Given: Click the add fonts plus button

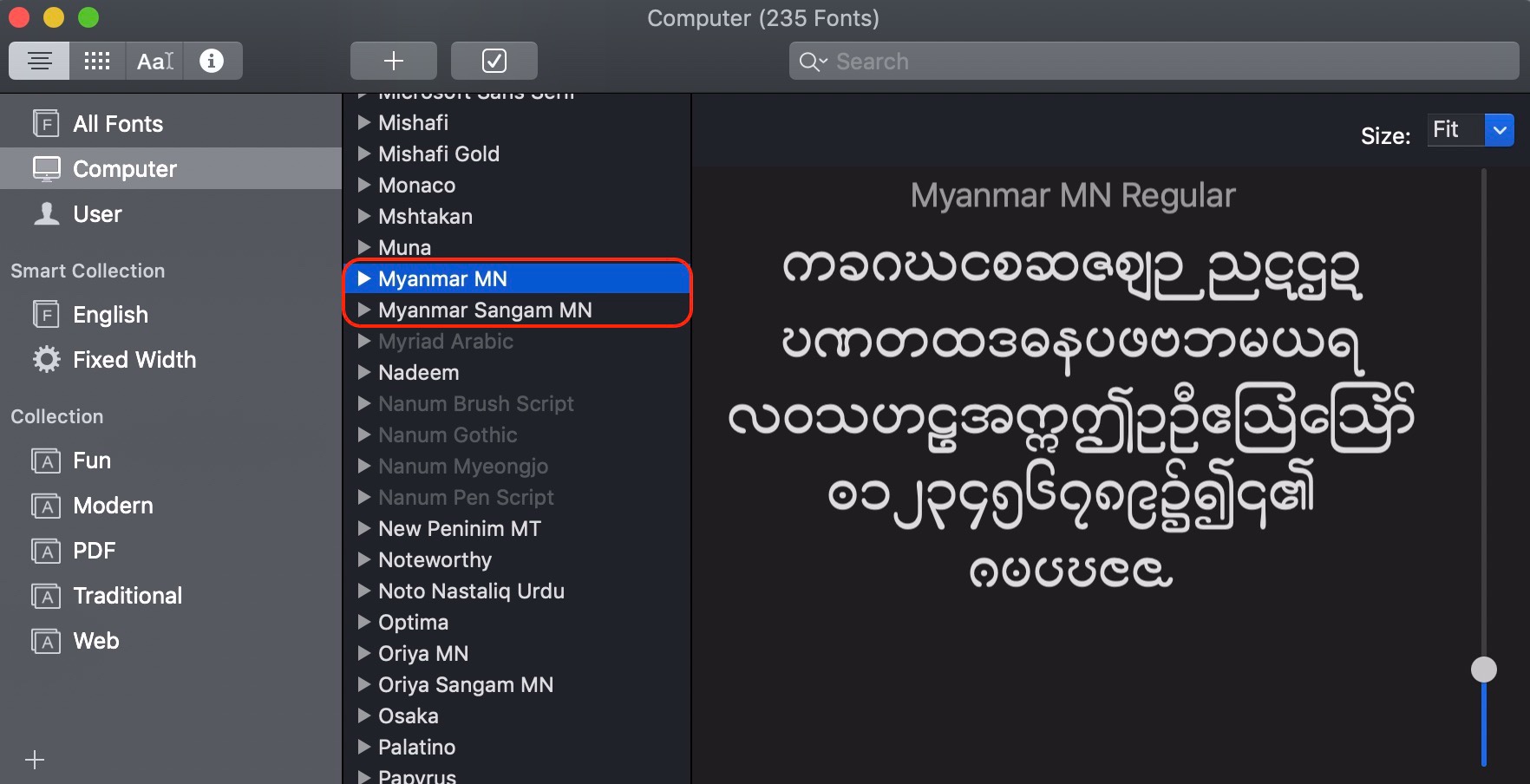Looking at the screenshot, I should [x=393, y=61].
